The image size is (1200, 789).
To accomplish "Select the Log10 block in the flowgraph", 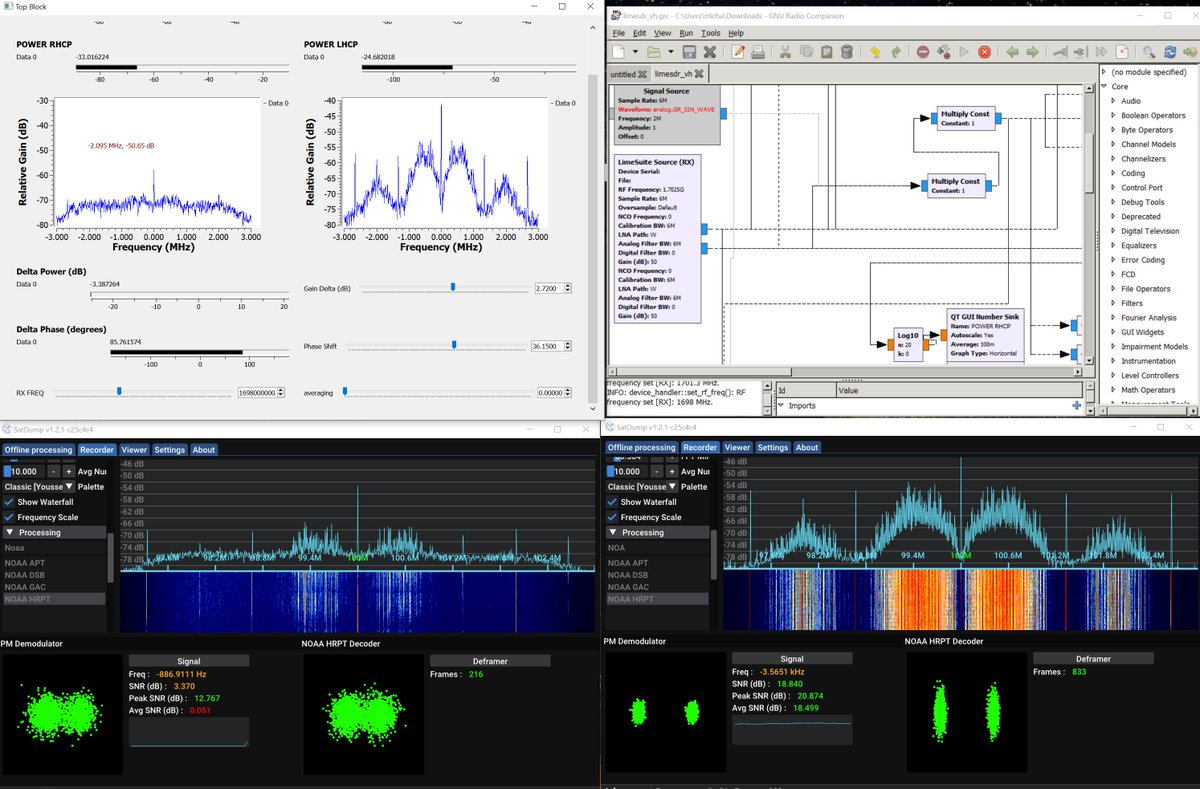I will point(908,344).
